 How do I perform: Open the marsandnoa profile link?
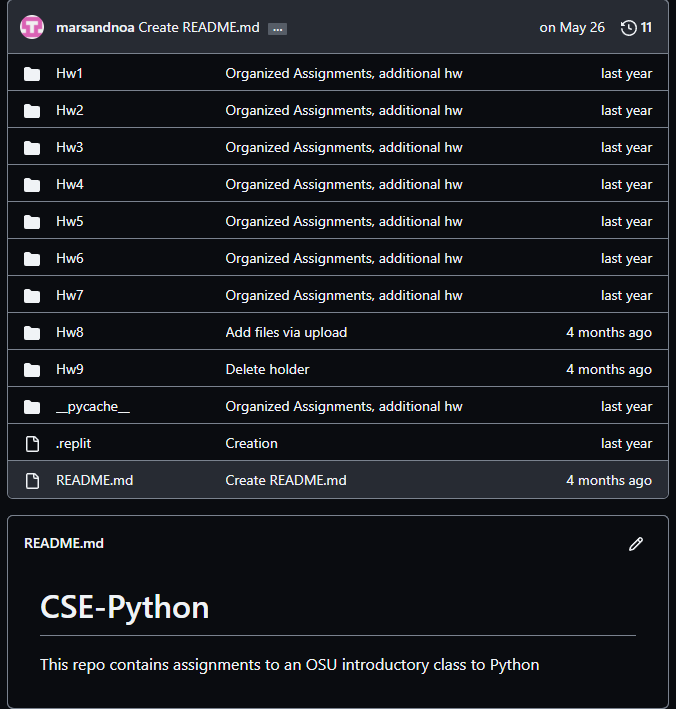[95, 27]
